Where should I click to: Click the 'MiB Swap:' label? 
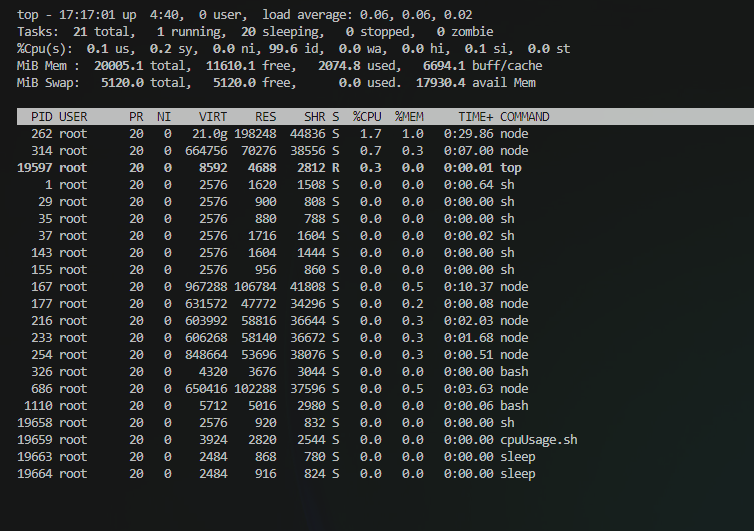point(49,83)
